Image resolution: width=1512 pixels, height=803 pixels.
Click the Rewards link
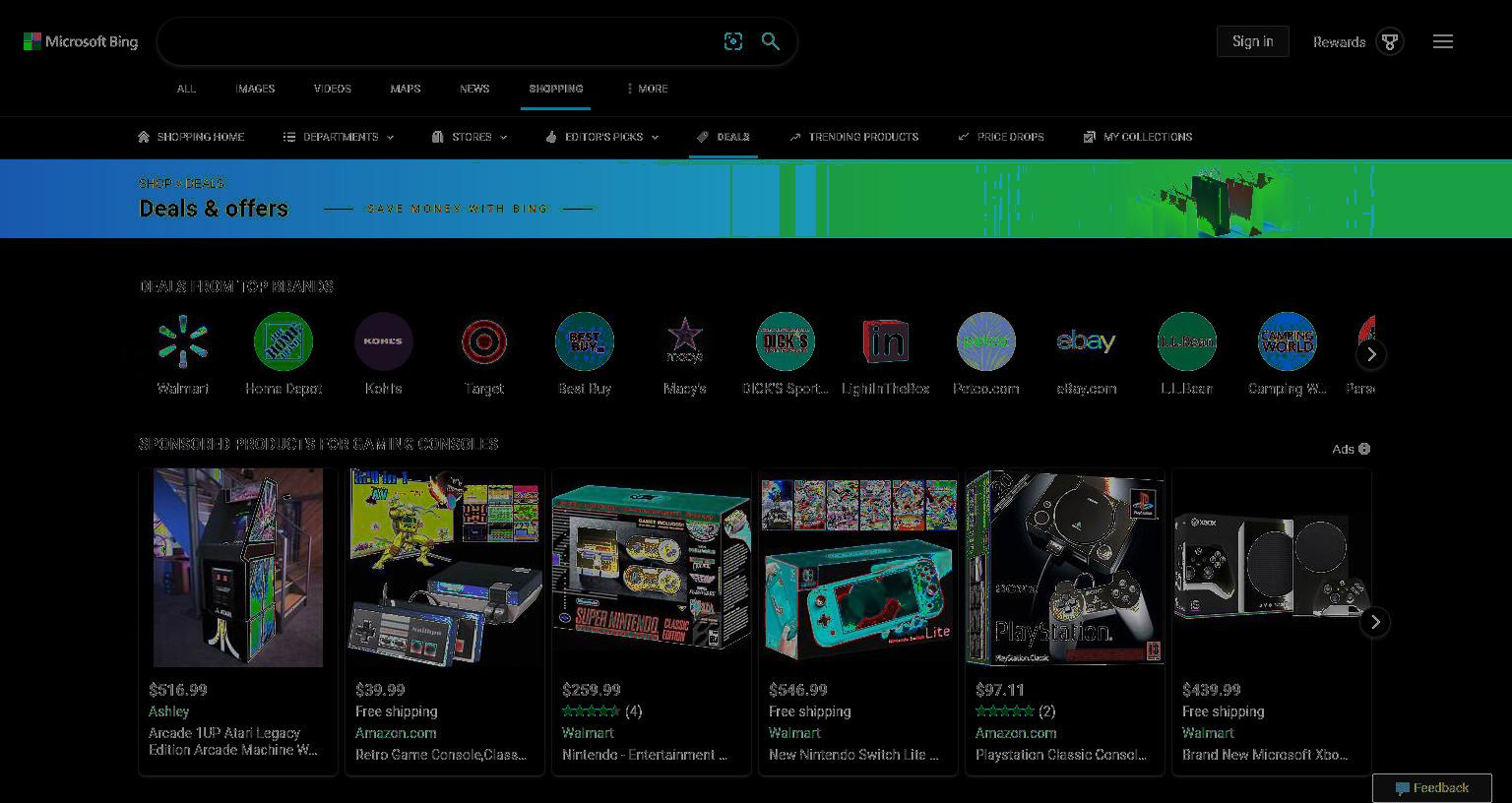1339,41
